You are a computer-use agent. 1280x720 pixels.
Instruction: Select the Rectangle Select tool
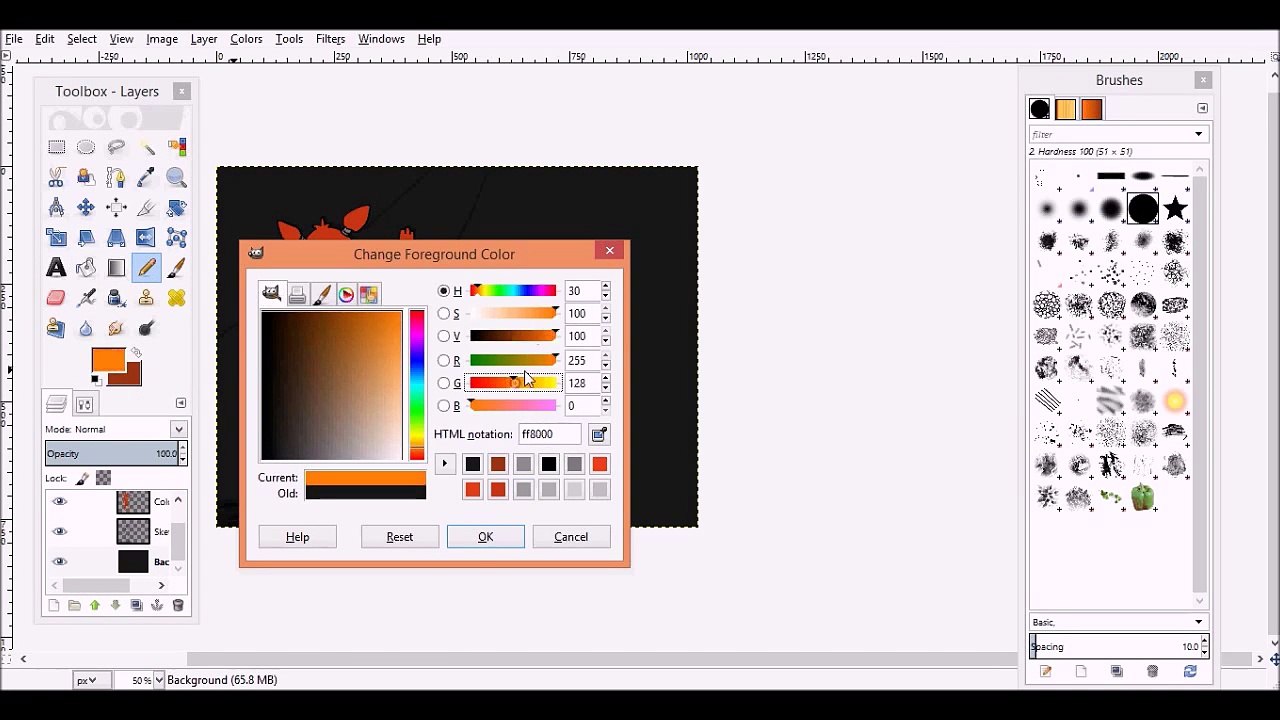click(x=56, y=147)
